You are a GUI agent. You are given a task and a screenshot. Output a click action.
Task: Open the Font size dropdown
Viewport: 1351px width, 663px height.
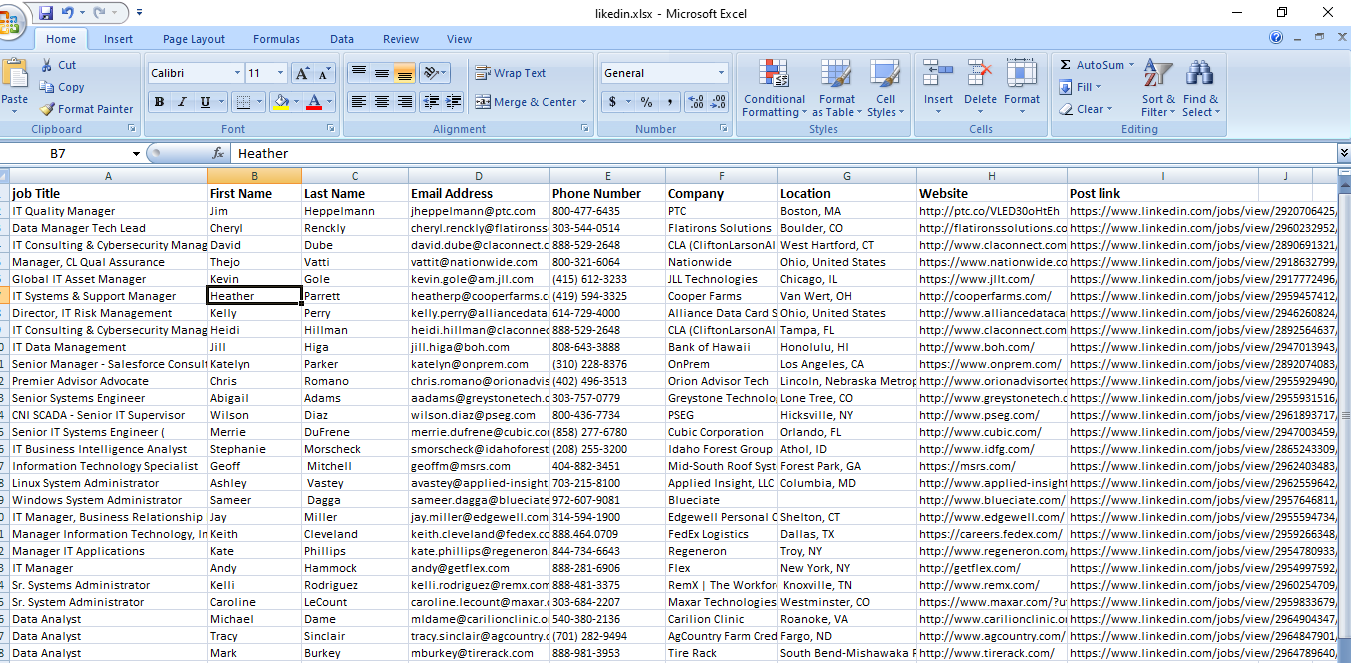coord(280,73)
